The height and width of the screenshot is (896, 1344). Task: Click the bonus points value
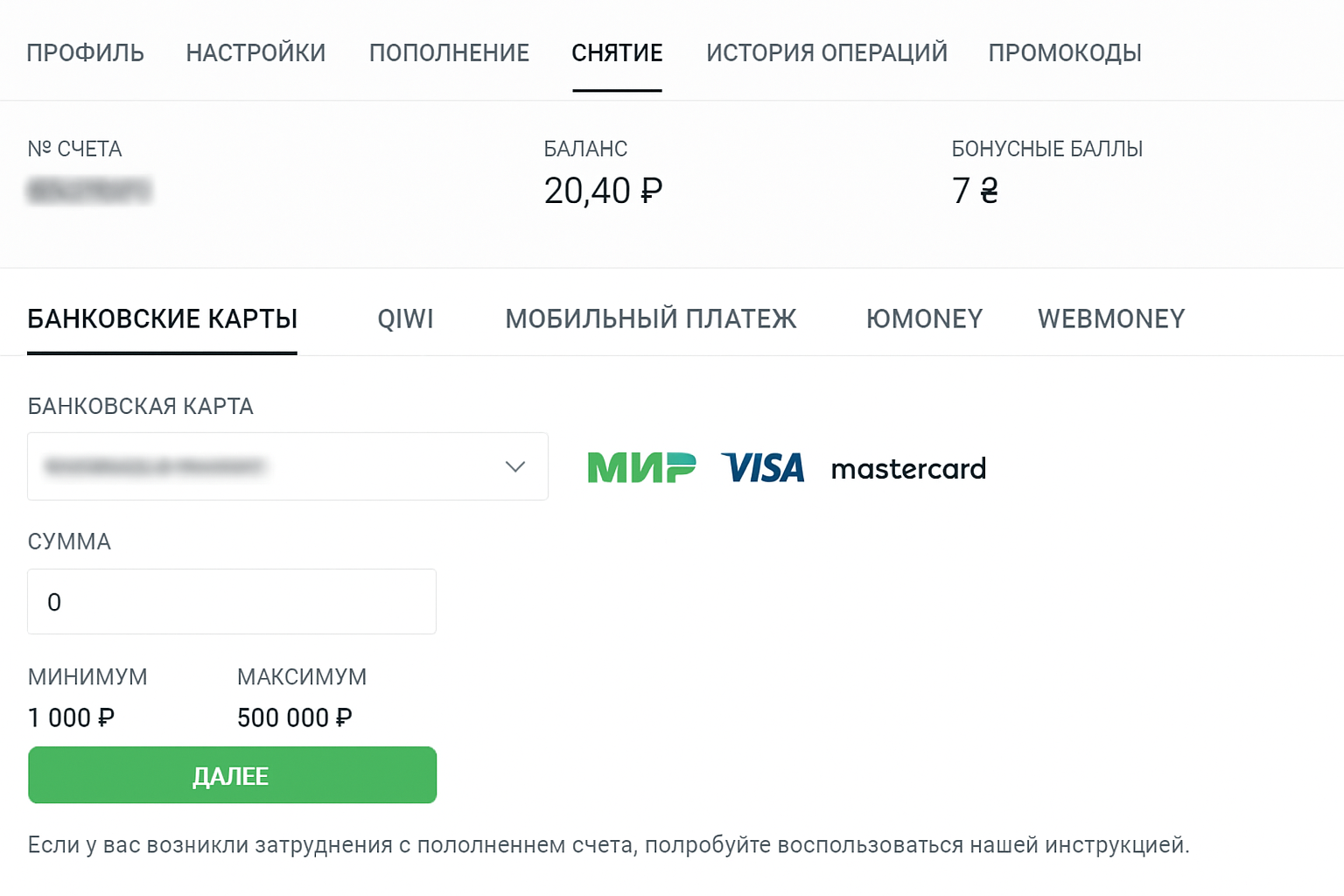975,191
